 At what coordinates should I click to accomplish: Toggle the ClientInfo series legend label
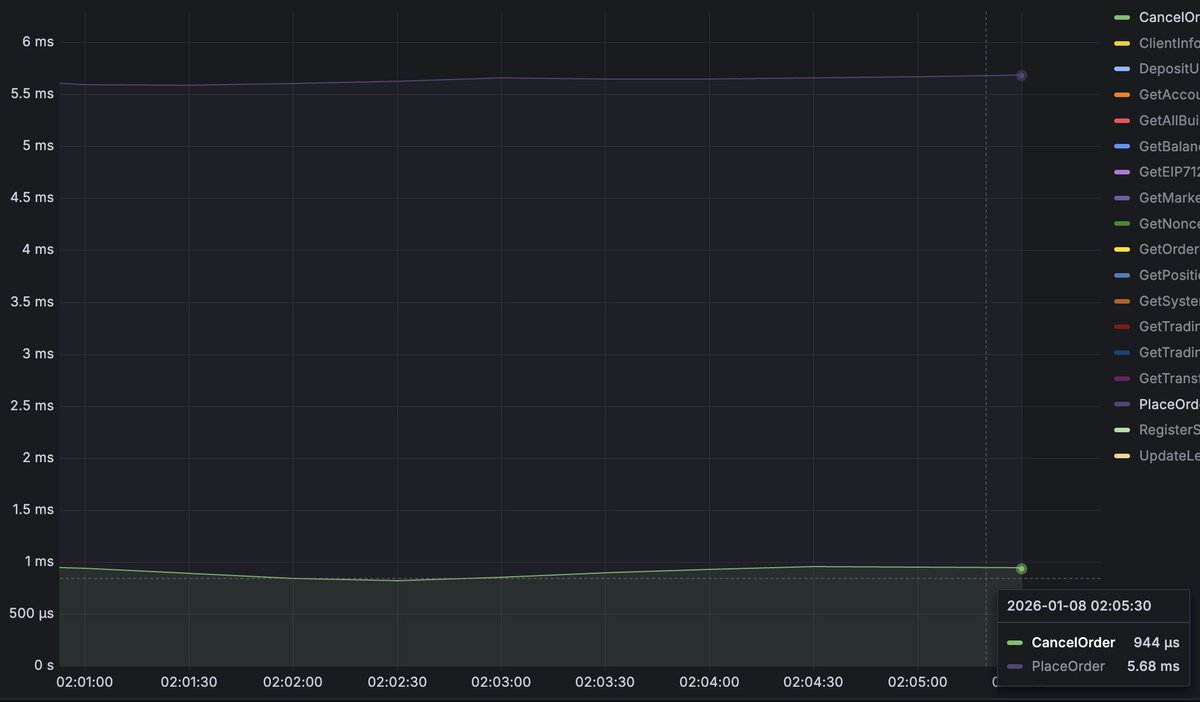point(1169,43)
